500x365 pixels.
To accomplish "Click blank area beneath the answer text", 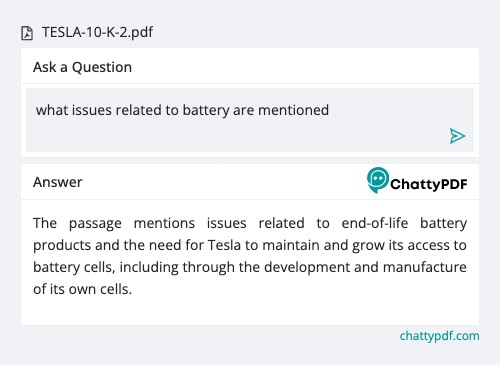I will click(x=250, y=312).
